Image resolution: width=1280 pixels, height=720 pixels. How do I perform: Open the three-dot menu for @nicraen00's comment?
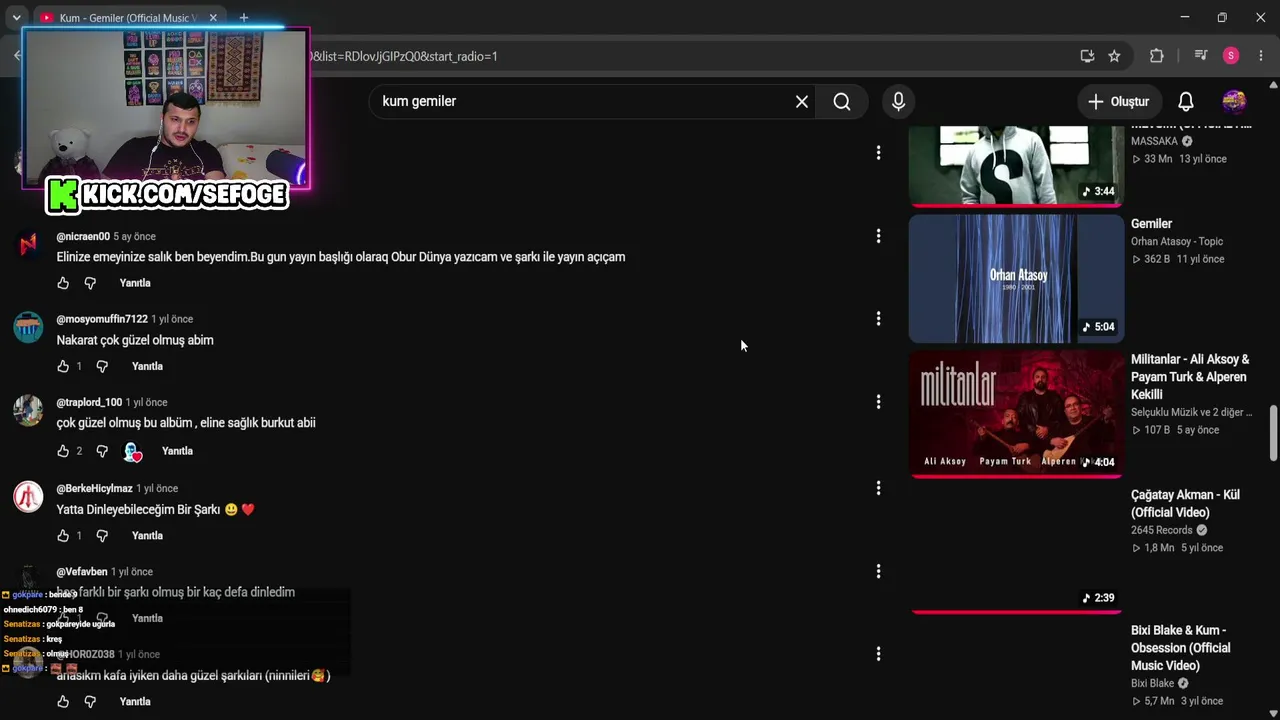[x=878, y=236]
